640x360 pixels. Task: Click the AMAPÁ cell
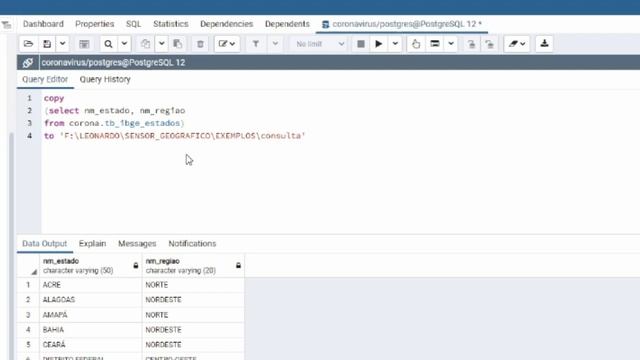point(91,315)
